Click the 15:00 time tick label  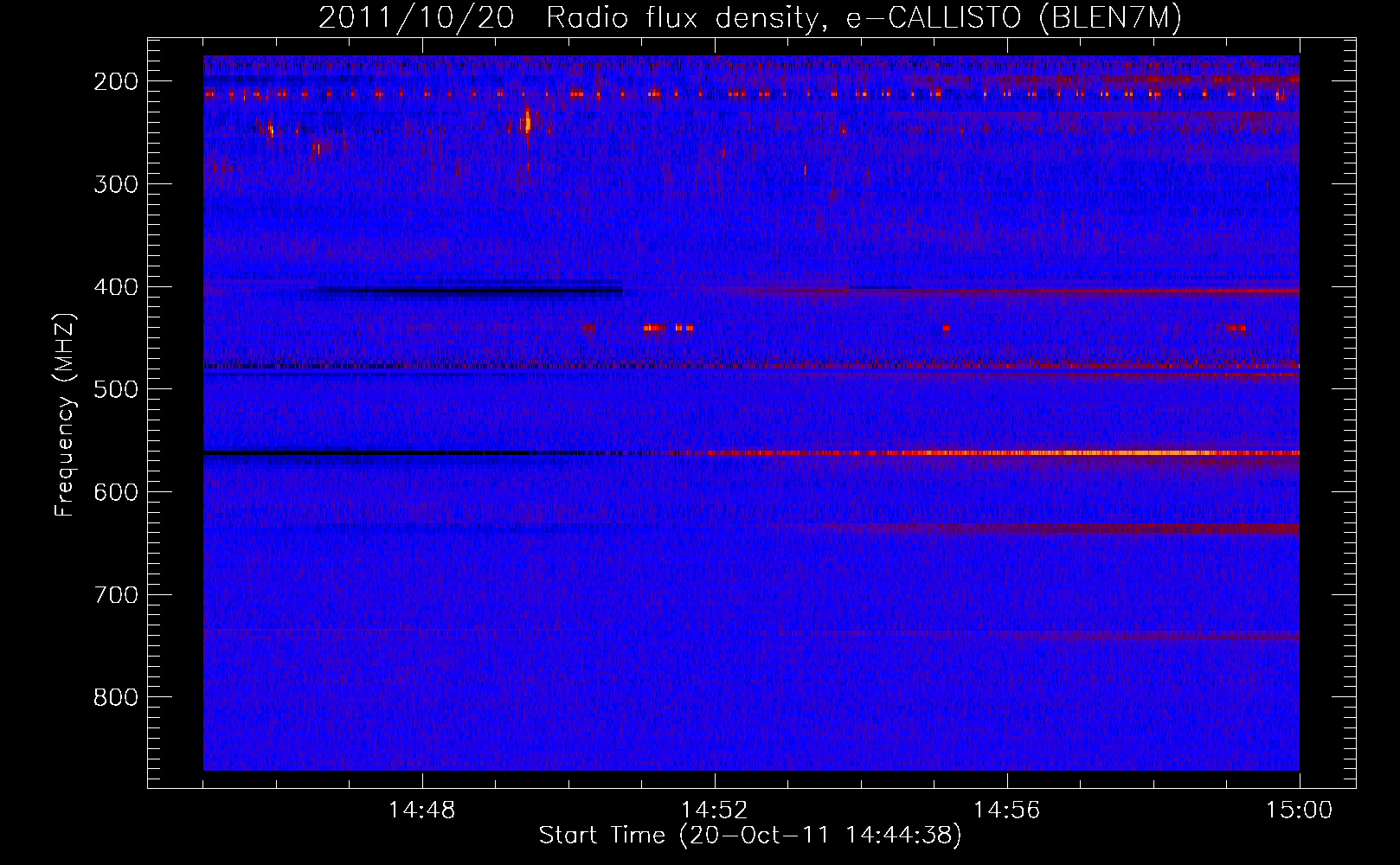pos(1300,811)
